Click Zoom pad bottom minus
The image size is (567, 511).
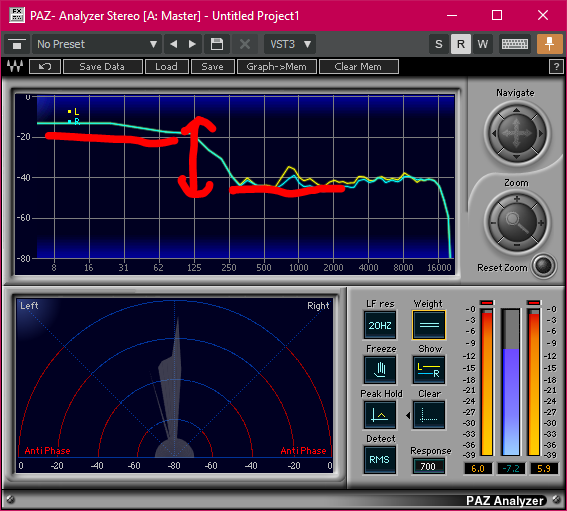pyautogui.click(x=517, y=246)
